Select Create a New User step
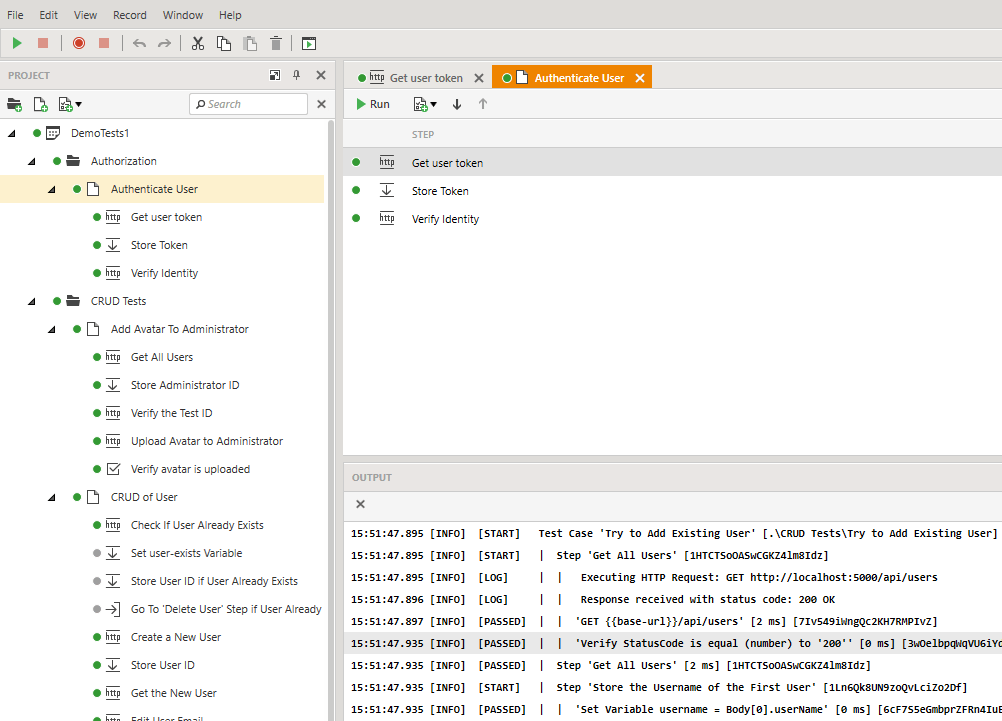 [x=176, y=637]
